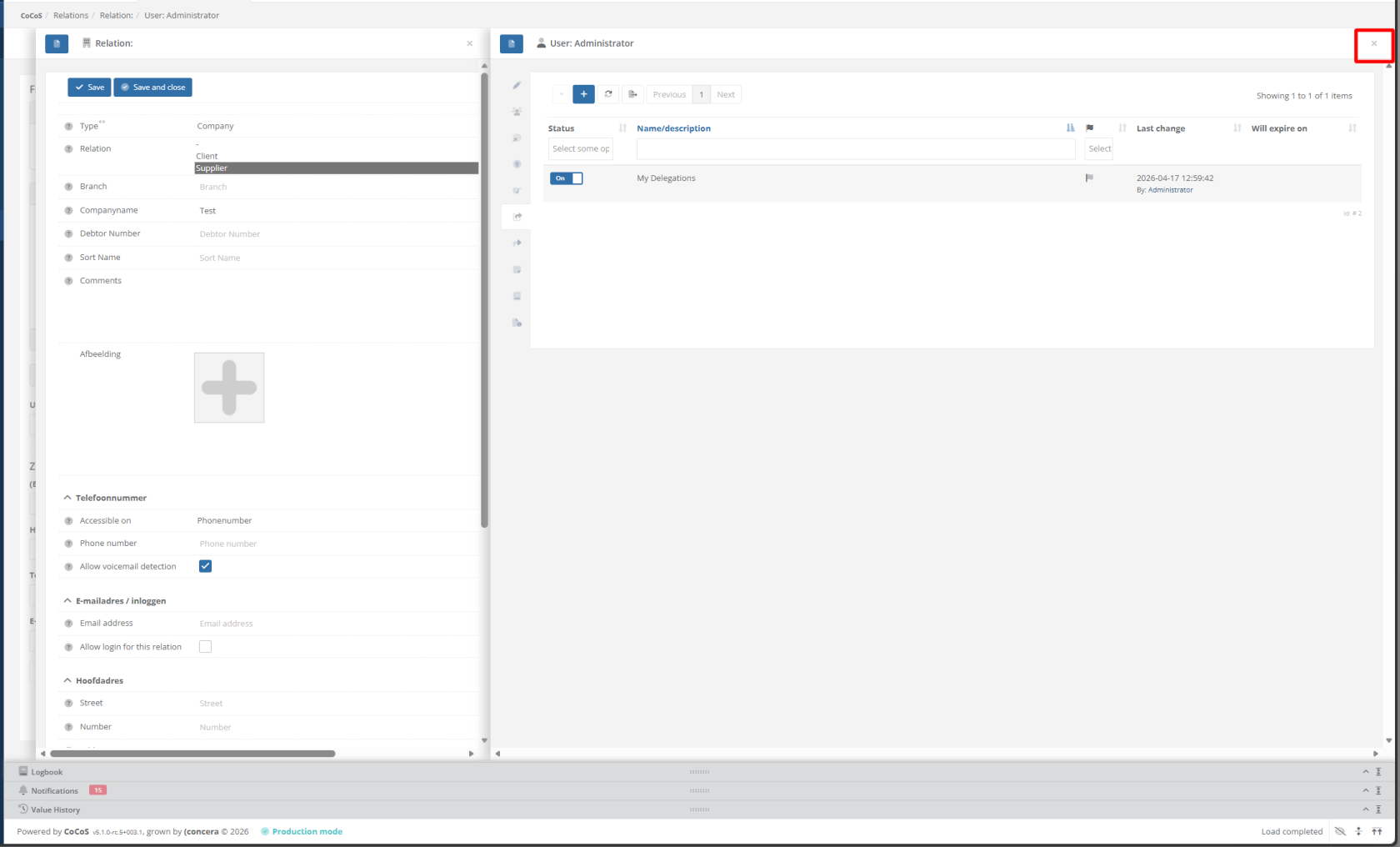Select Supplier in Relation list
The height and width of the screenshot is (847, 1400).
(x=337, y=168)
